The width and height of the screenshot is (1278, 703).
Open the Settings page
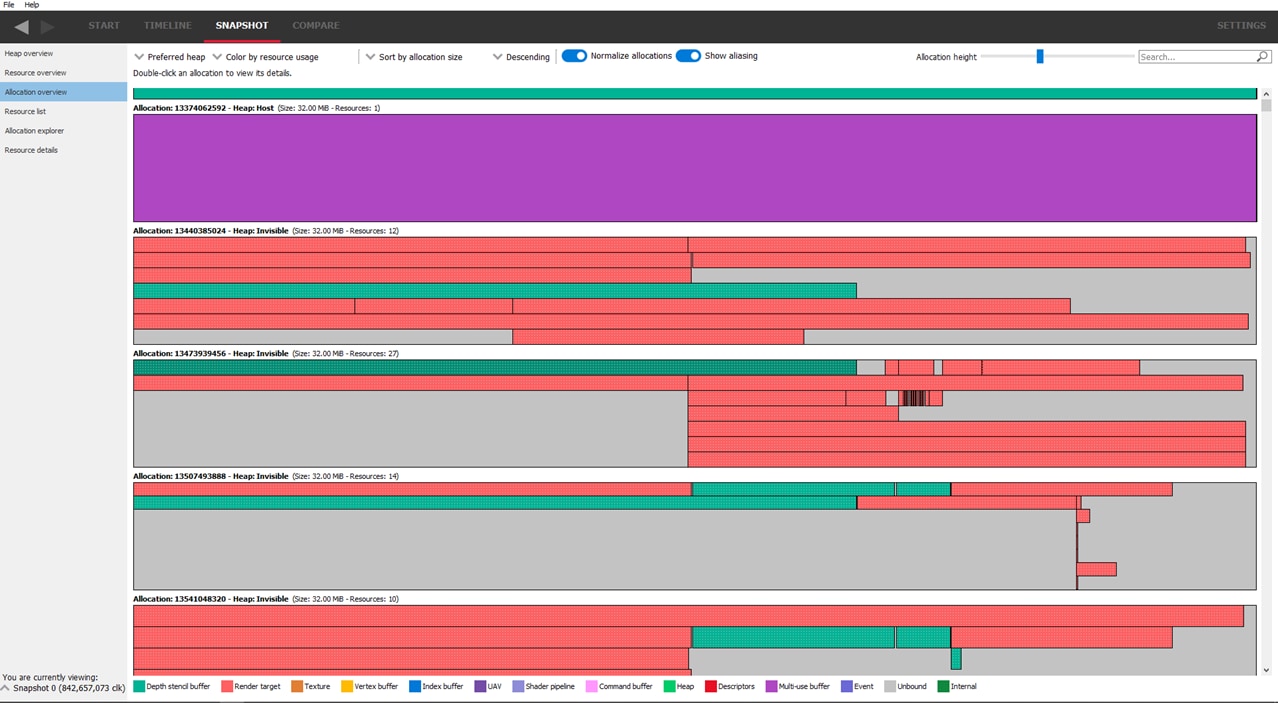[1240, 25]
